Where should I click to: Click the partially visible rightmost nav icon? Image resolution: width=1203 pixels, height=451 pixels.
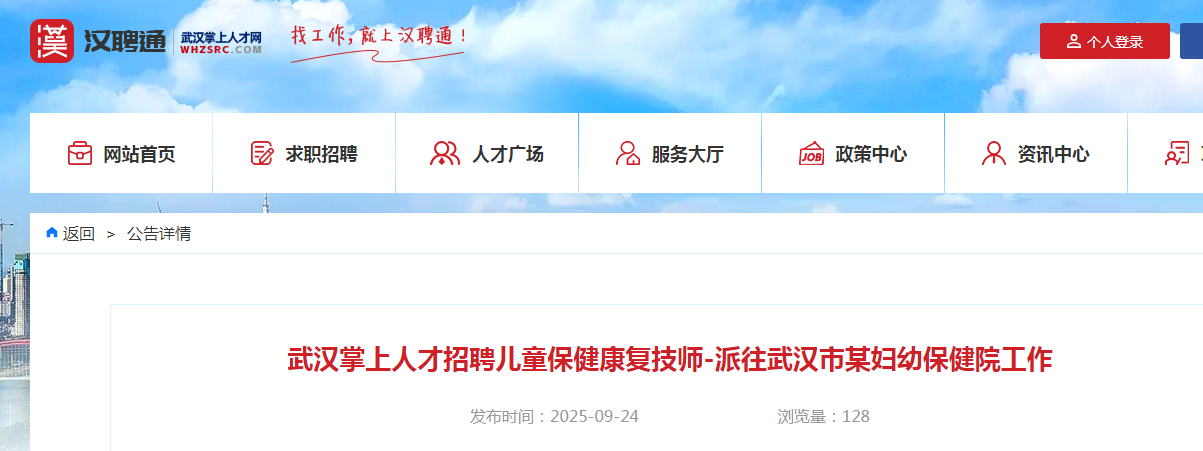[x=1177, y=153]
